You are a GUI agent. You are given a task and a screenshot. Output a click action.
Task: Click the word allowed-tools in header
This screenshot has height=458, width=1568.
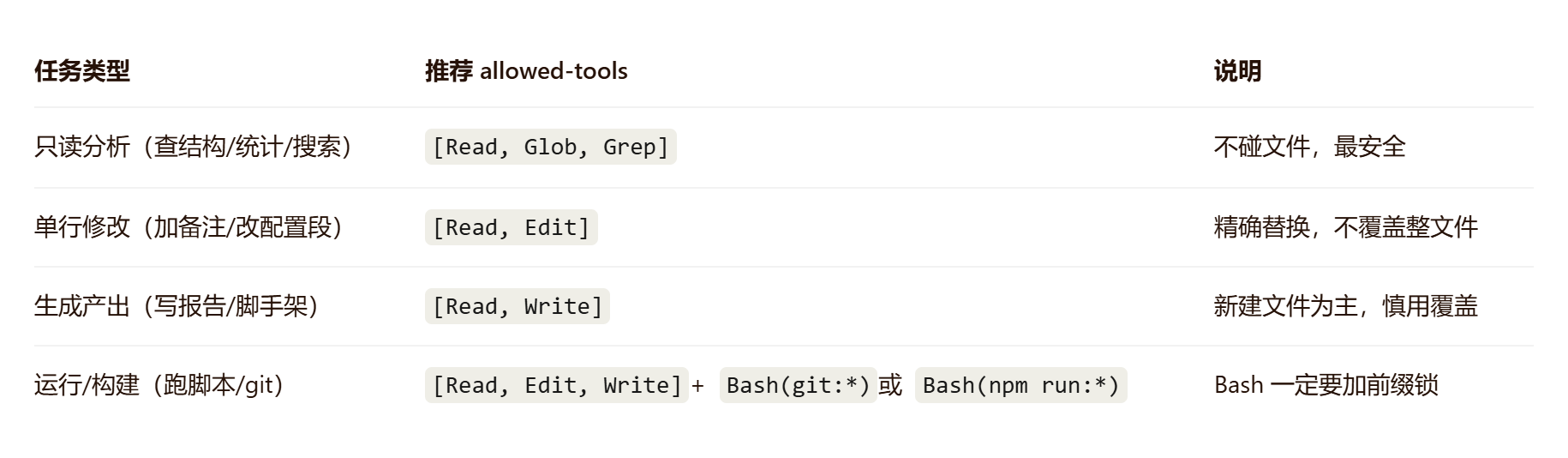[554, 71]
